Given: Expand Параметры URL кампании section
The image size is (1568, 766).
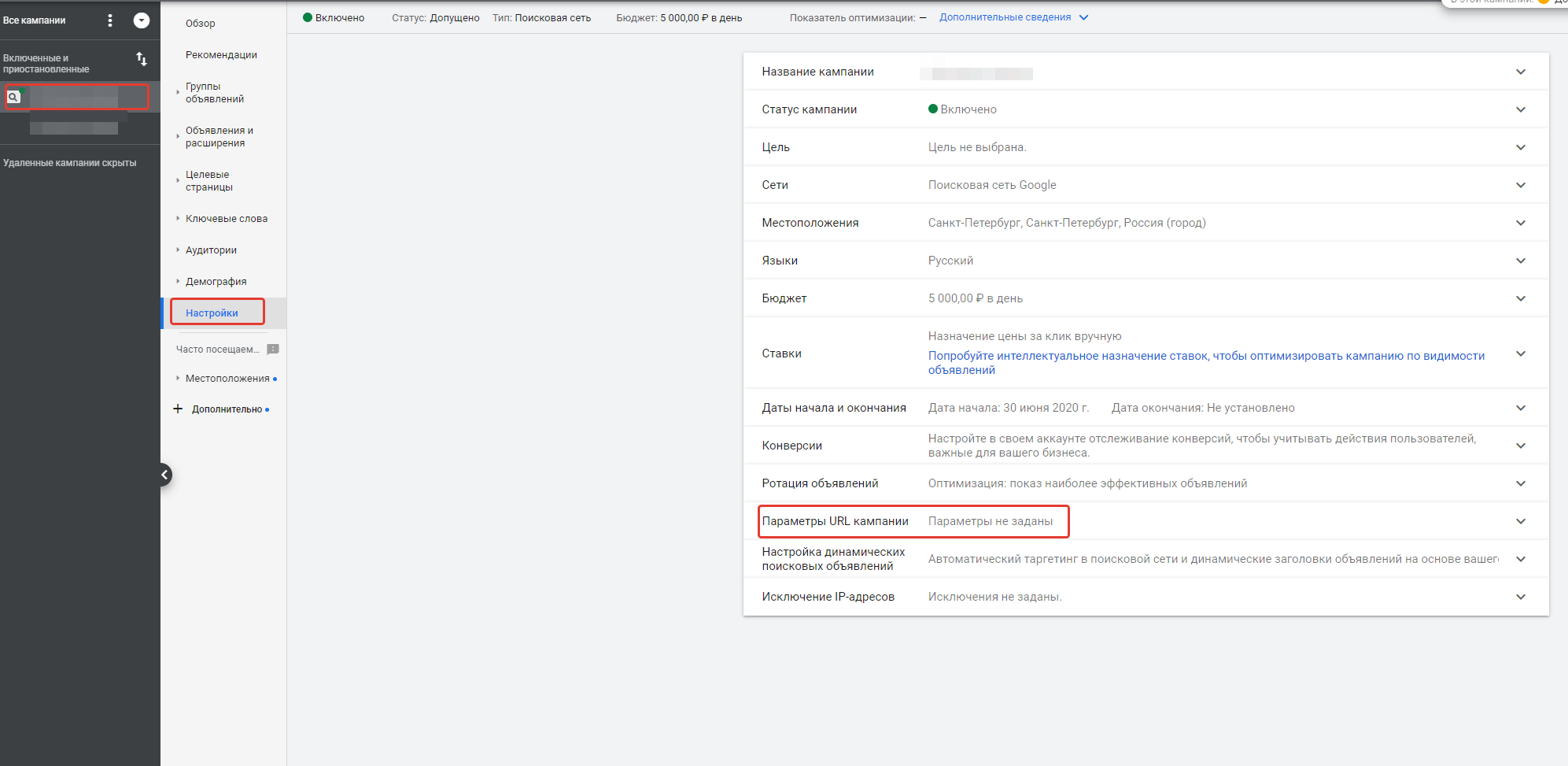Looking at the screenshot, I should (1146, 521).
